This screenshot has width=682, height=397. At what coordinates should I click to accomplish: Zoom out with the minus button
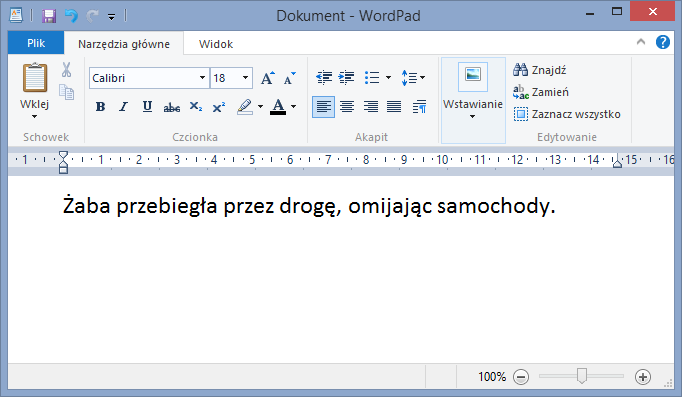[x=521, y=377]
